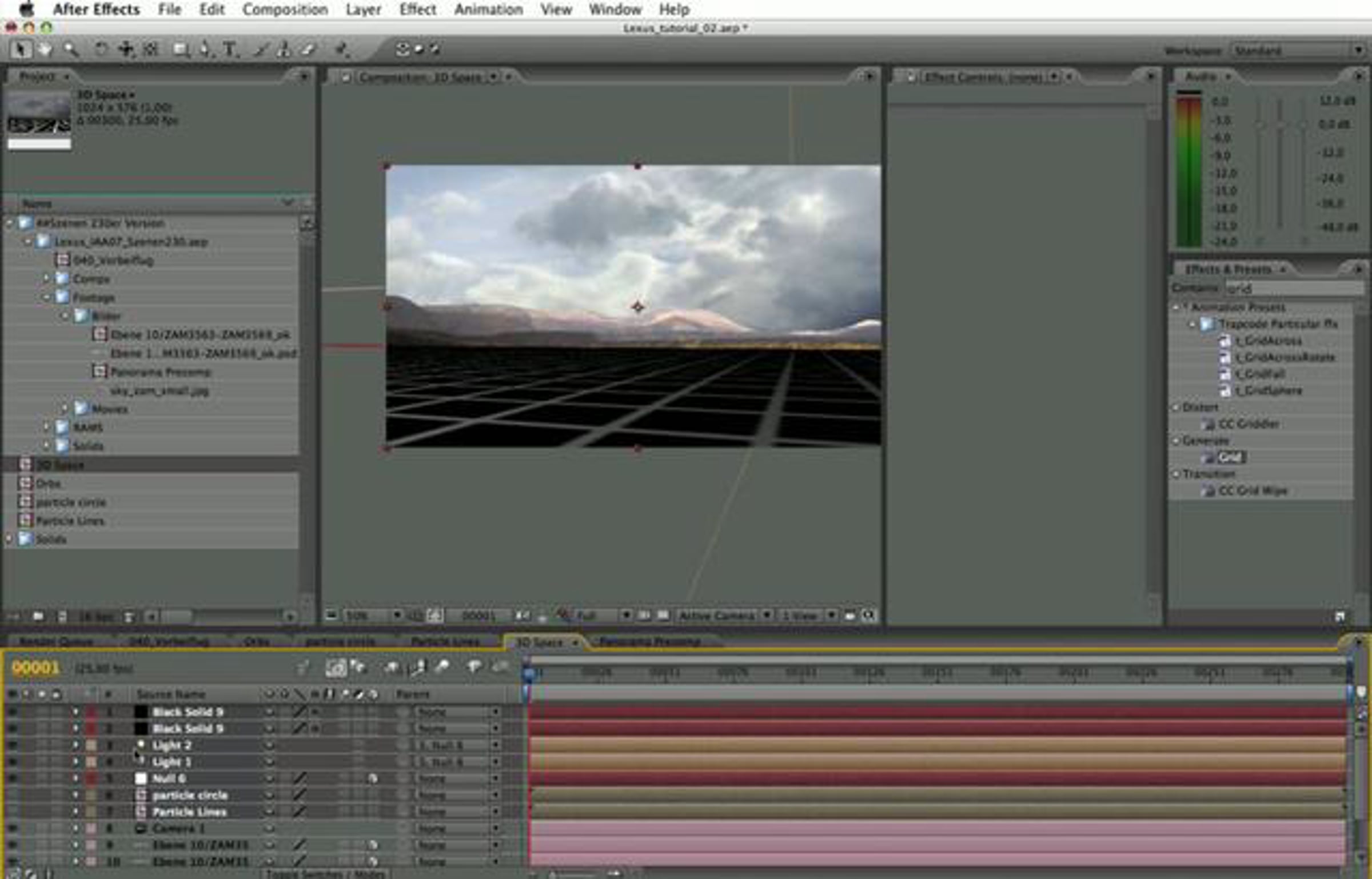
Task: Click the Null 6 label color swatch
Action: click(x=91, y=778)
